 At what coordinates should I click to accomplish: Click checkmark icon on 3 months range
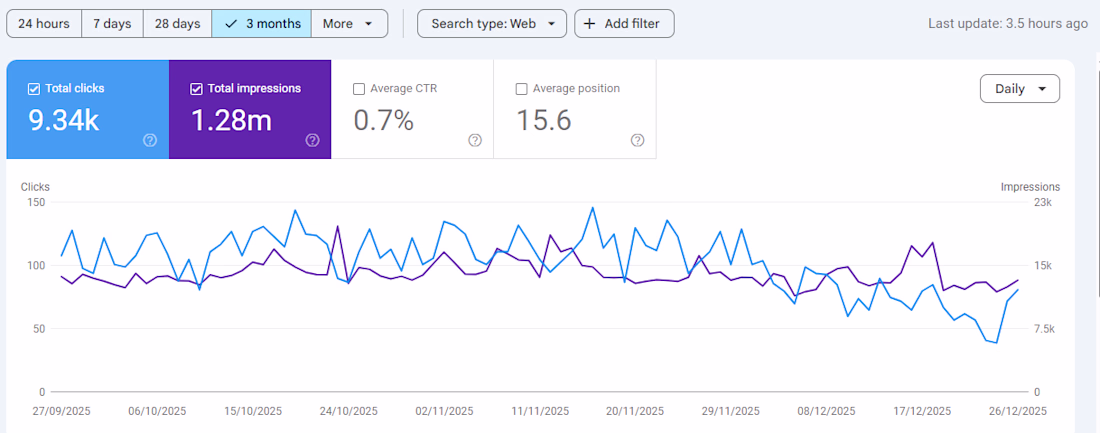231,24
